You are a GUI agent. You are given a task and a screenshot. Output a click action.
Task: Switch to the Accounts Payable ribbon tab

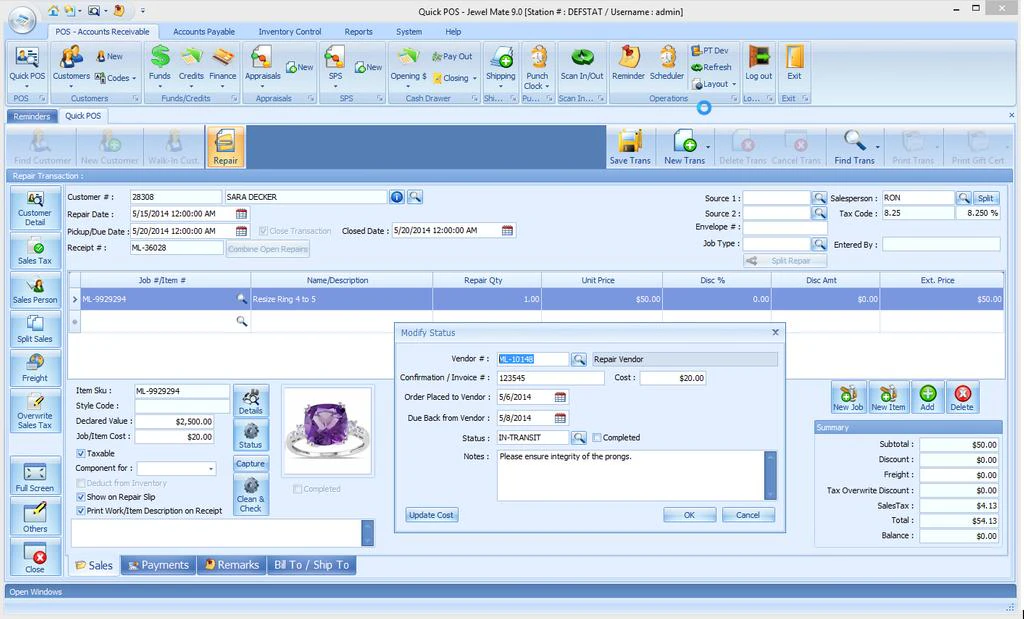[204, 31]
